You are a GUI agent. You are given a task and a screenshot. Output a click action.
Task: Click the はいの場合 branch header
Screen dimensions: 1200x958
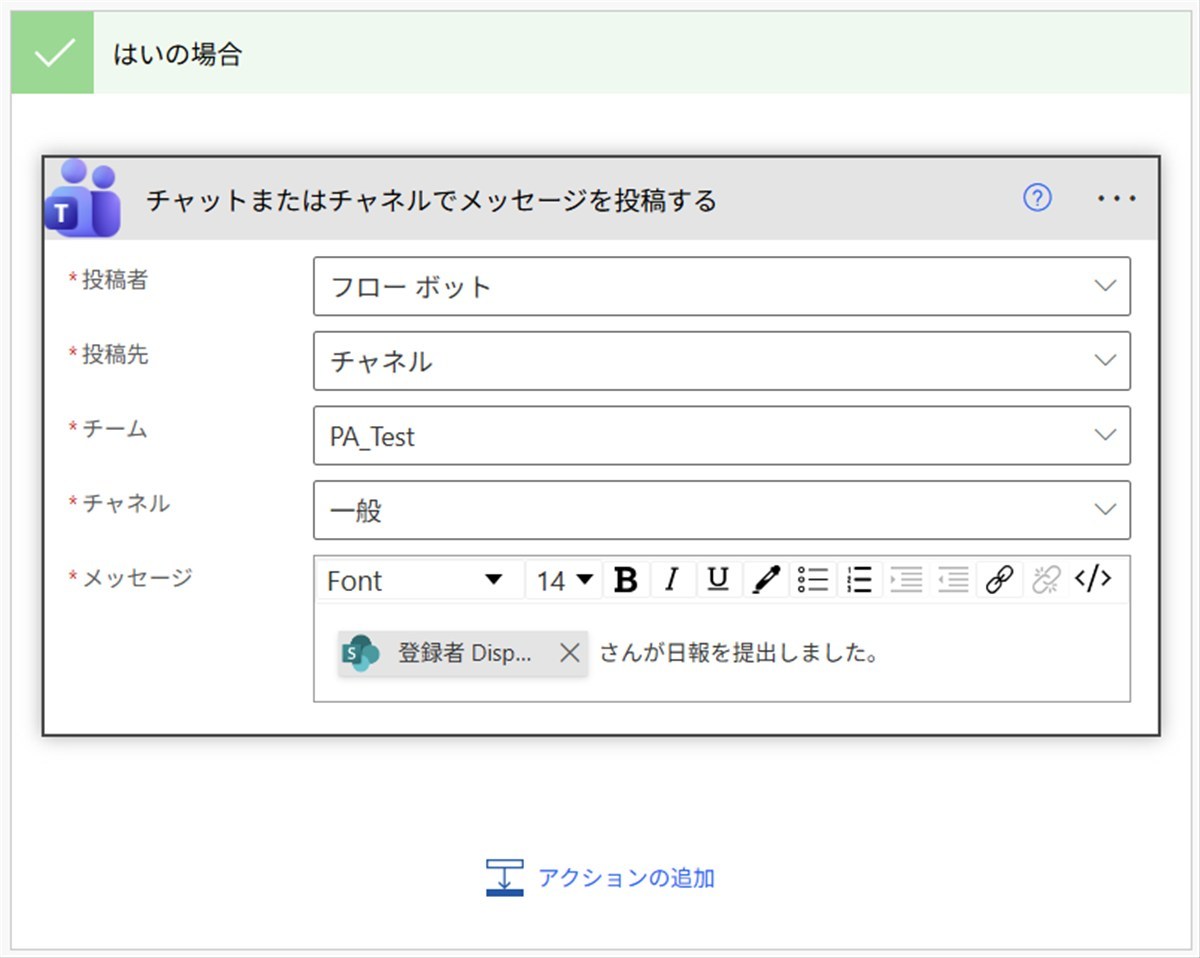[178, 54]
